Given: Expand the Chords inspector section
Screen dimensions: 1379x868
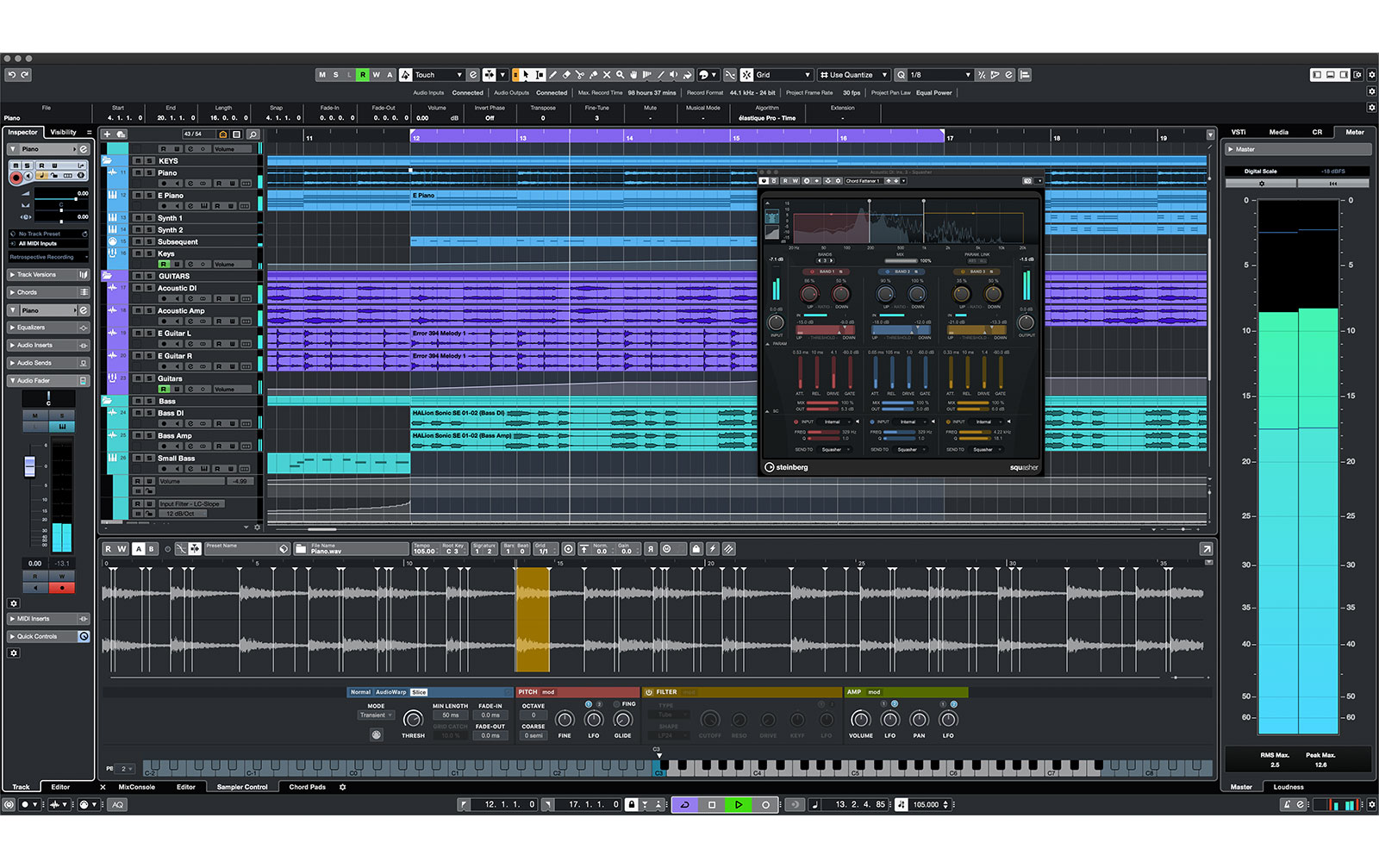Looking at the screenshot, I should 48,292.
